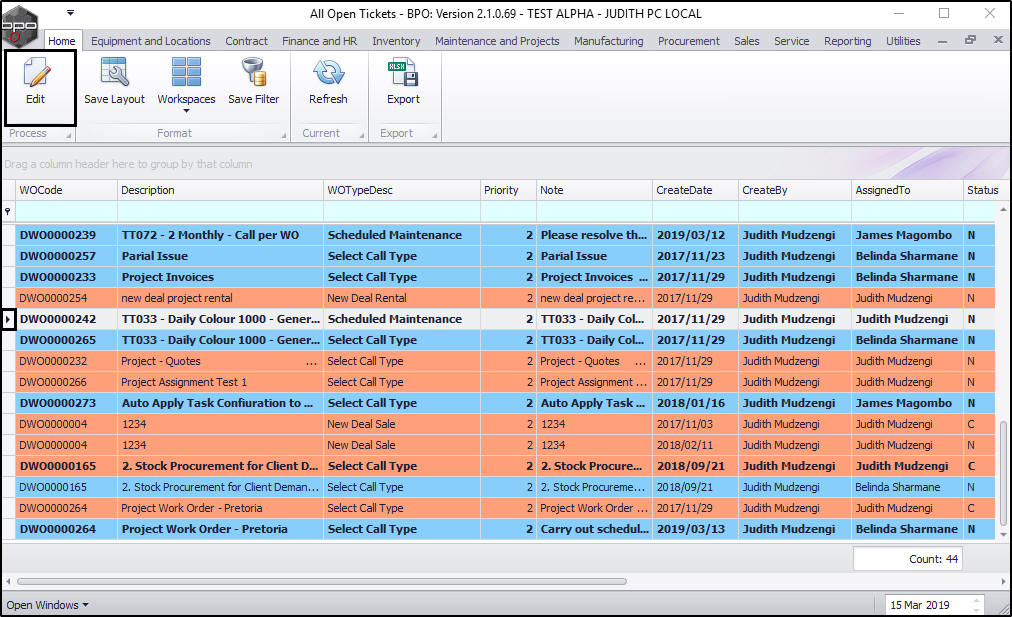
Task: Refresh the open tickets list
Action: pos(328,75)
